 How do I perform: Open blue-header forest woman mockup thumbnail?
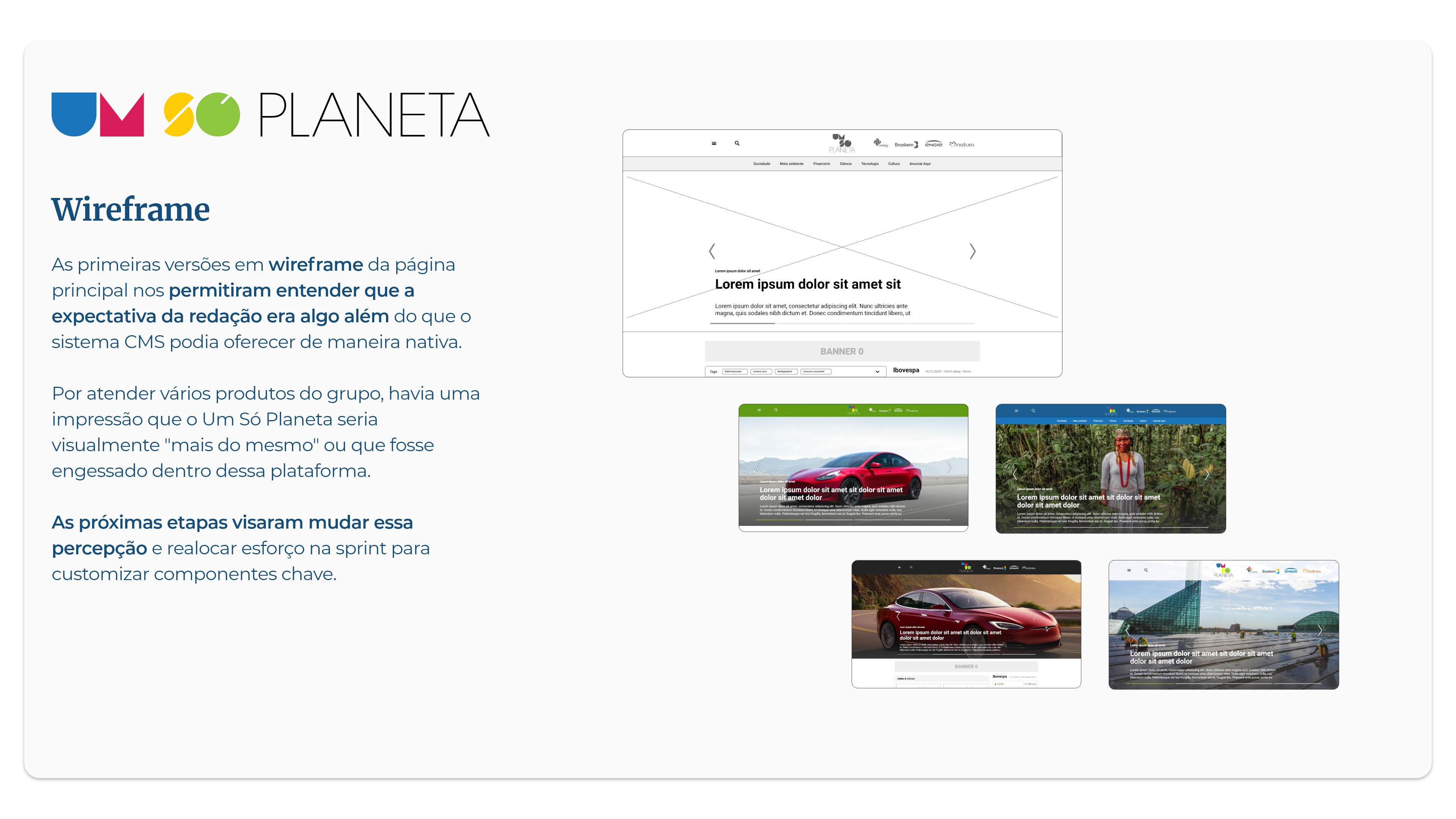[1110, 468]
